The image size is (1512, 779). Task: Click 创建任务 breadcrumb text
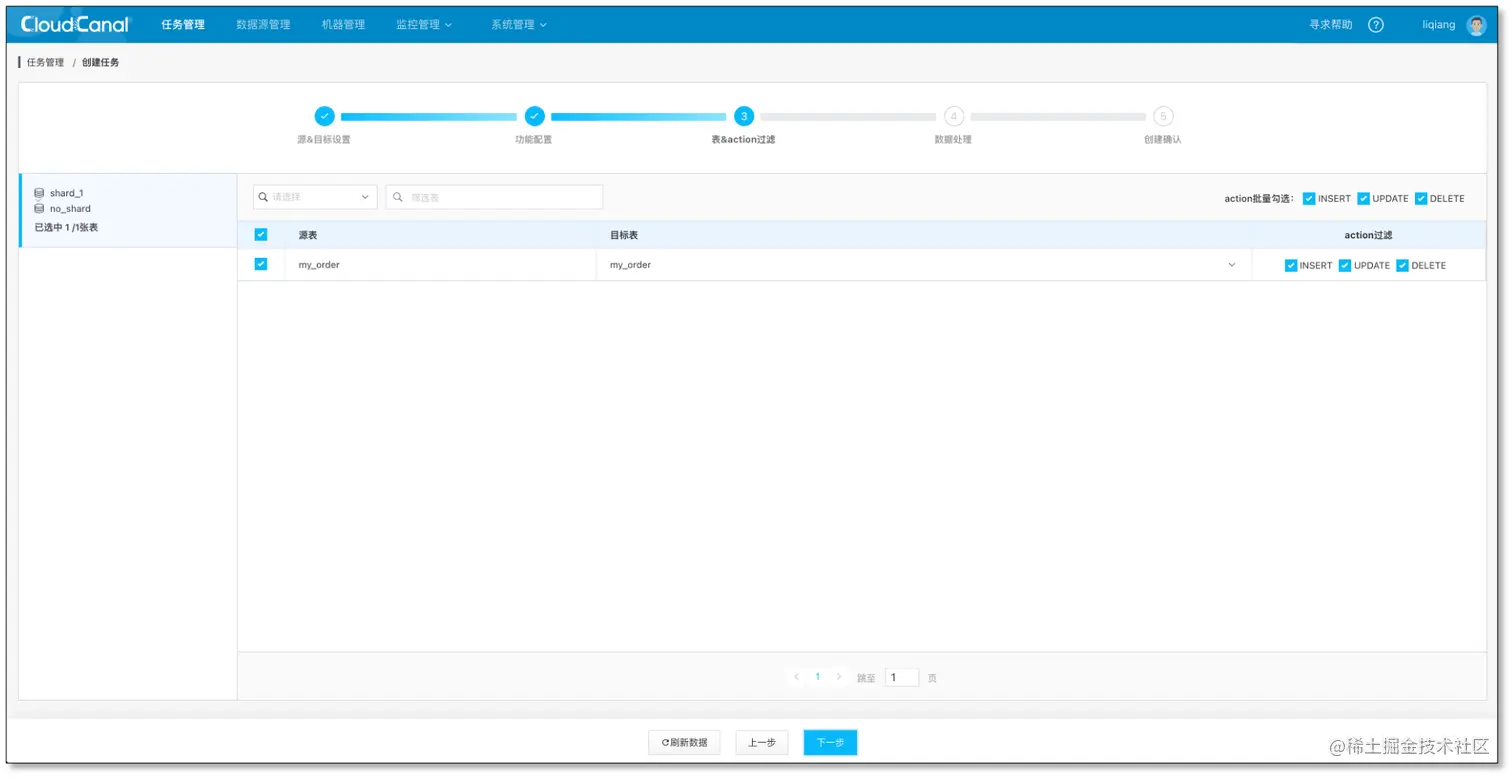pos(100,62)
